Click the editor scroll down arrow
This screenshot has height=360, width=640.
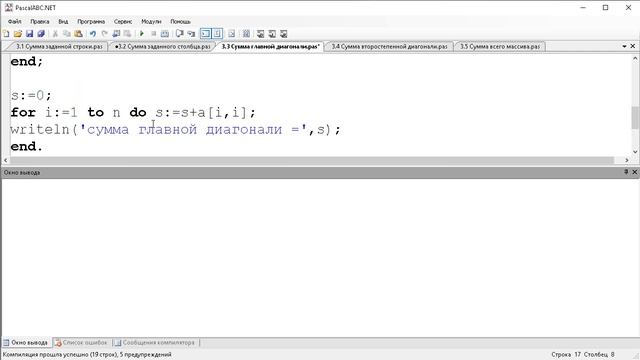click(x=635, y=152)
